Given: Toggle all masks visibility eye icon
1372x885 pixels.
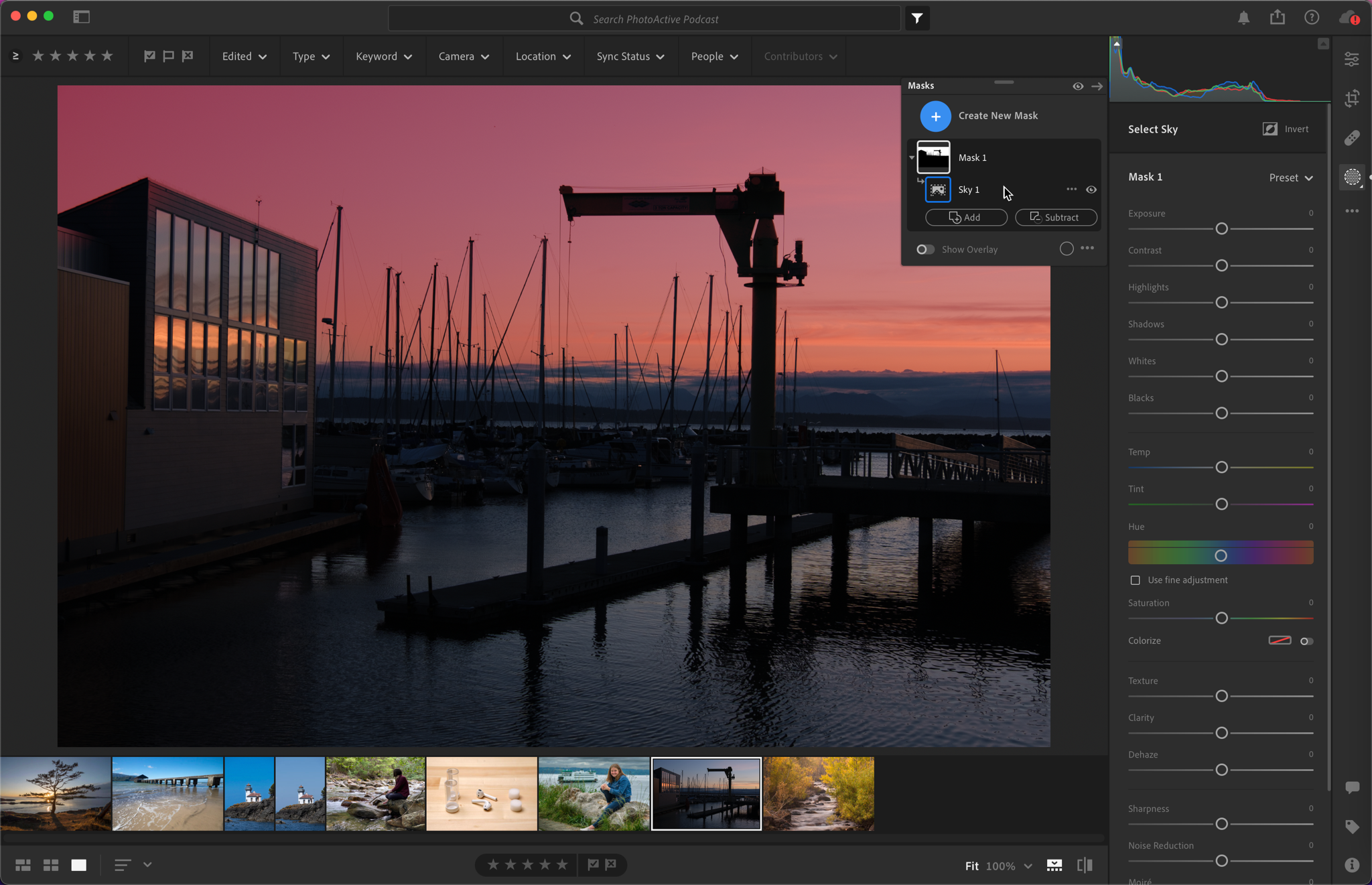Looking at the screenshot, I should click(1078, 86).
